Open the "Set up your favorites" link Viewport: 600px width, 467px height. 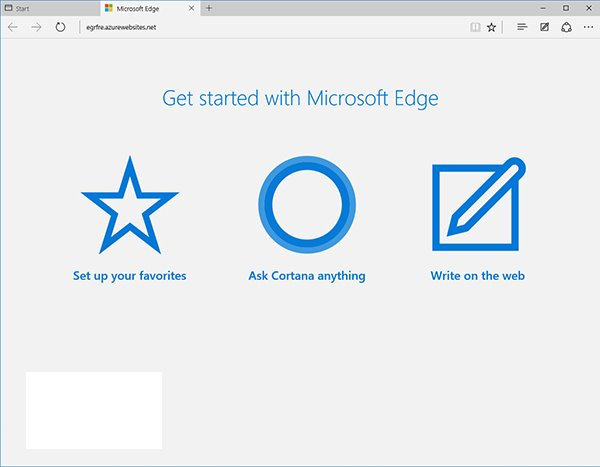tap(130, 275)
